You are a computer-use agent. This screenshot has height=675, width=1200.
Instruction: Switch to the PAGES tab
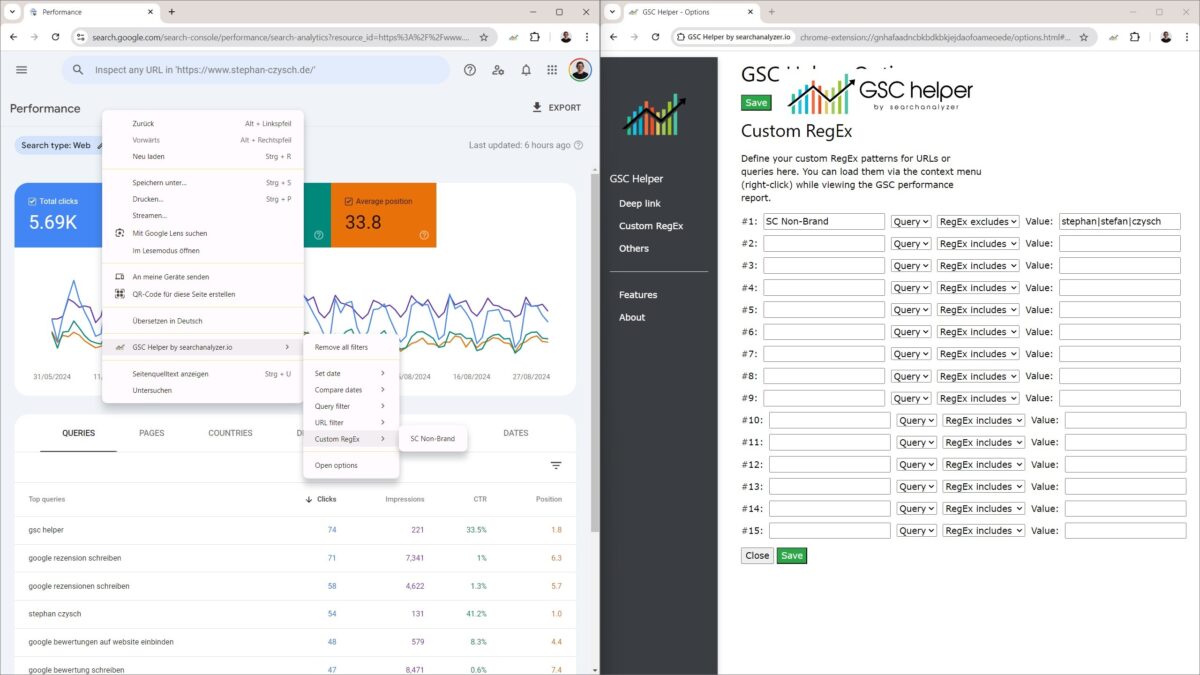152,433
